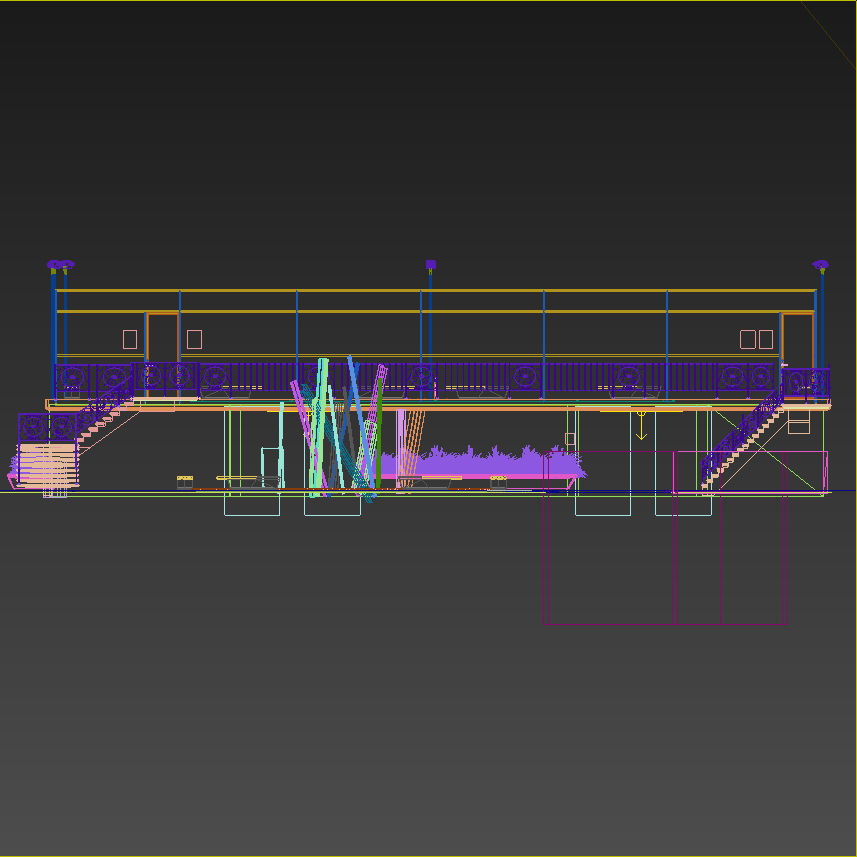Select the small yellow box on ground at left
Screen dimensions: 857x857
(x=185, y=482)
